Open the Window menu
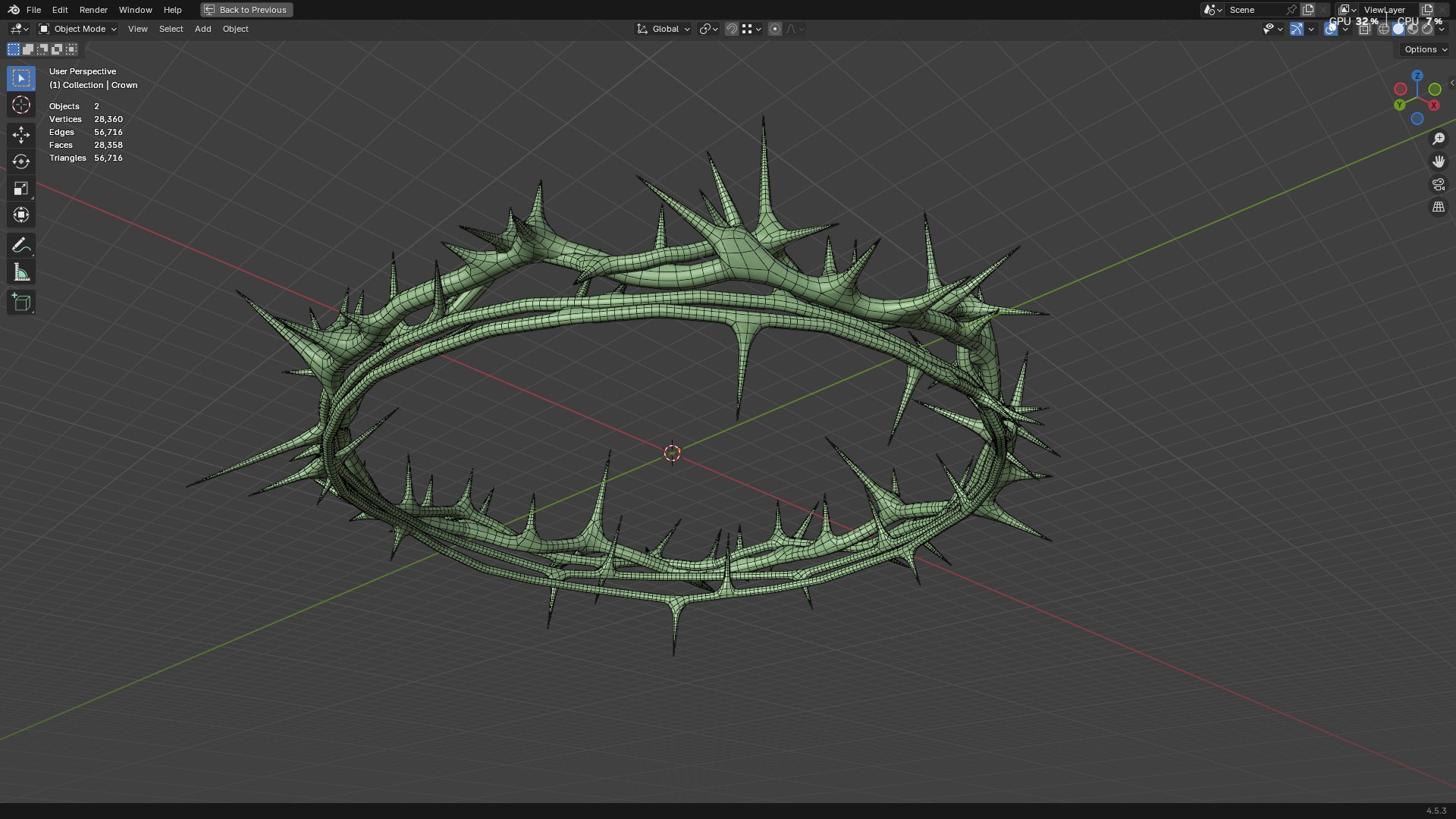 pyautogui.click(x=135, y=10)
